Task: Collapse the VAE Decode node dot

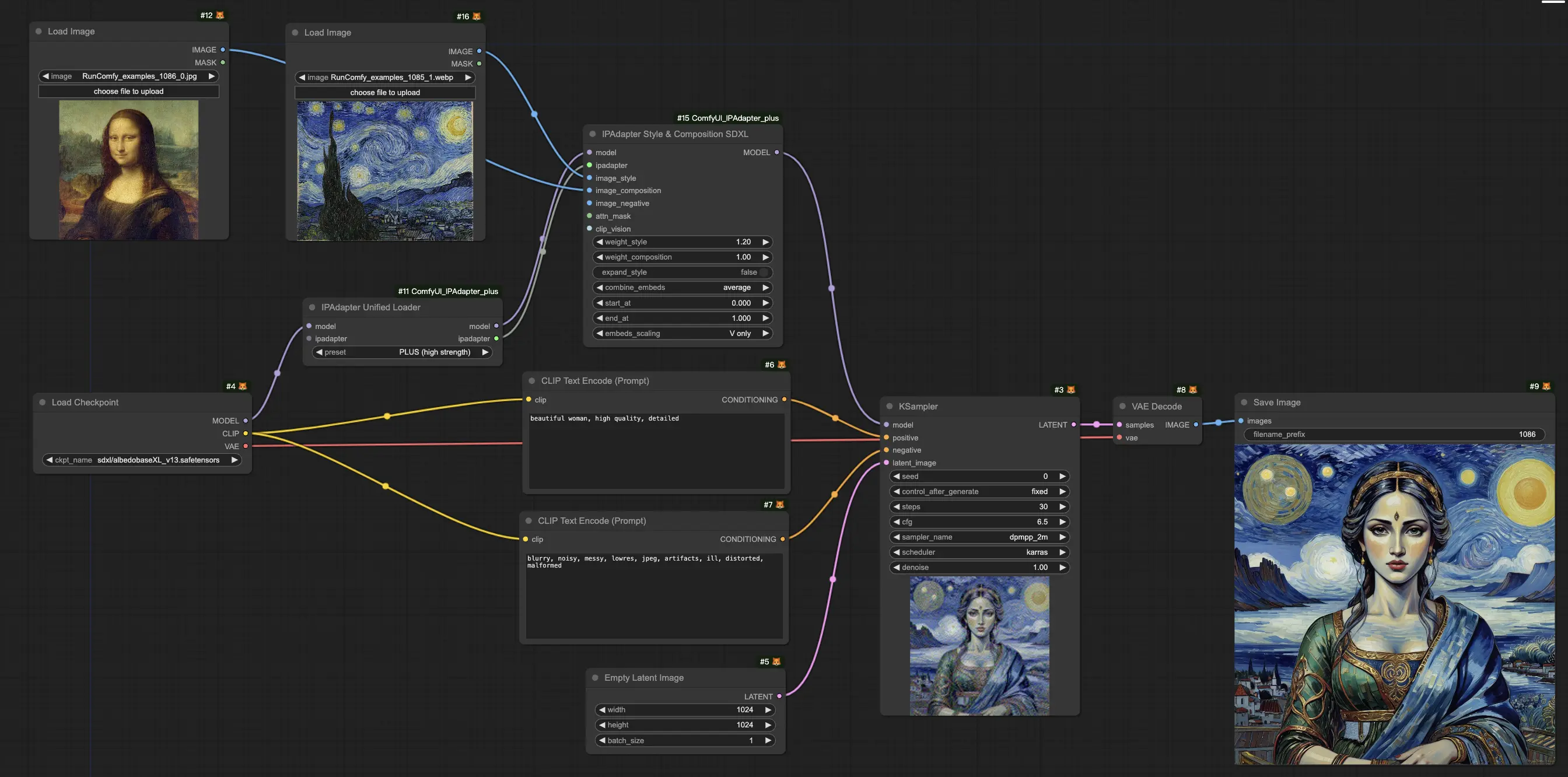Action: (1122, 406)
